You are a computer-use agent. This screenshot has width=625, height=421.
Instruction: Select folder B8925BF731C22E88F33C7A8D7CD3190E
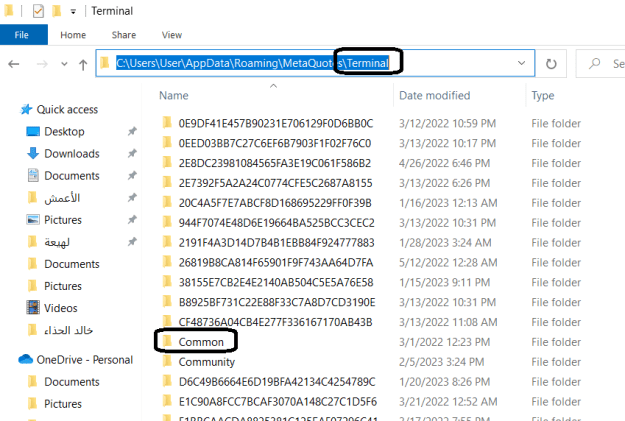point(277,303)
